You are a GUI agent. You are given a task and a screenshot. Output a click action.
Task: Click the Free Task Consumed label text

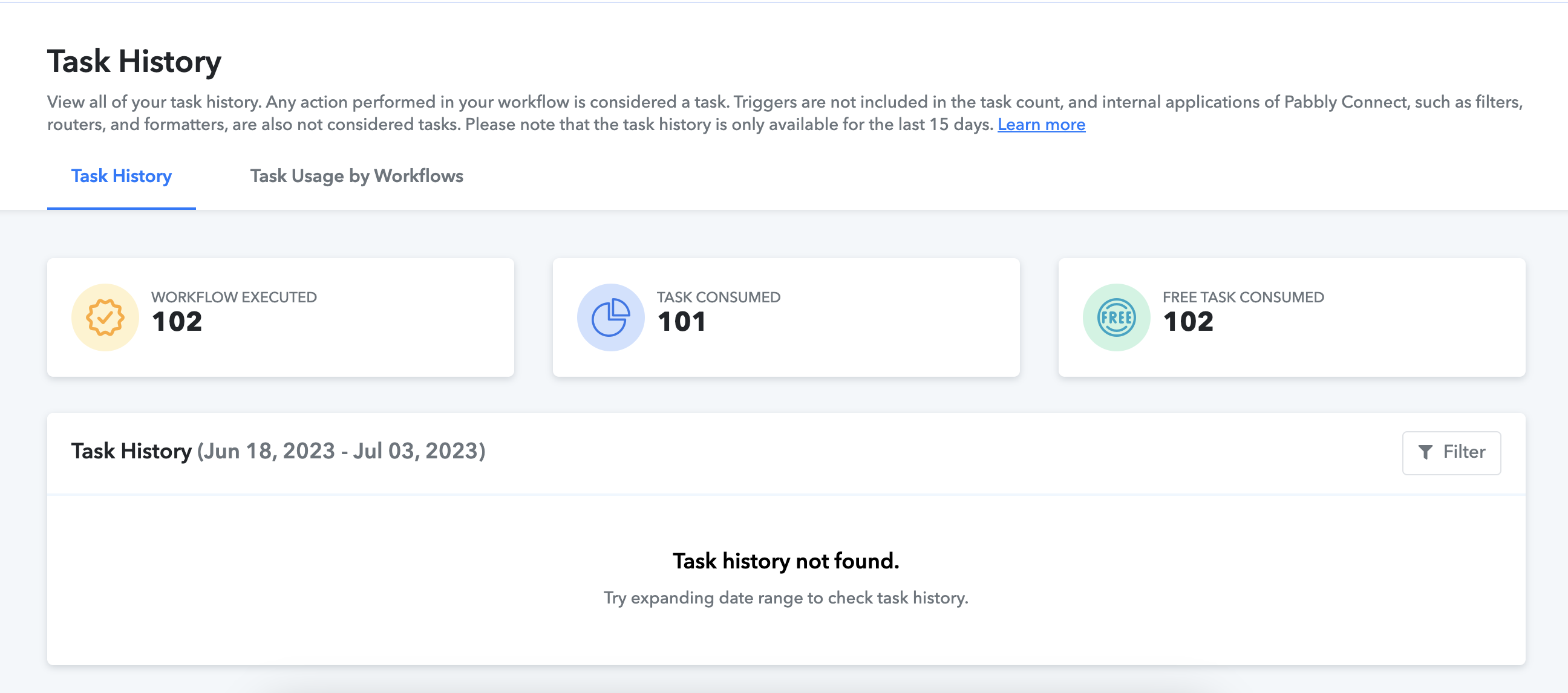pos(1243,297)
